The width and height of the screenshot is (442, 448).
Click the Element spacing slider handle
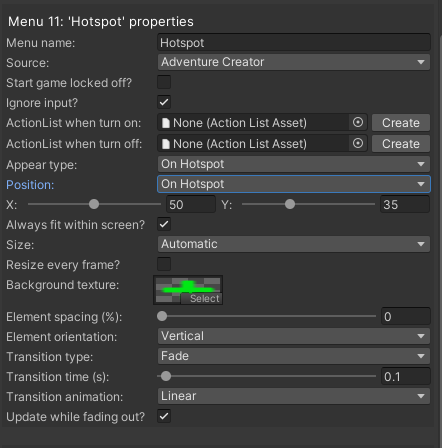162,316
